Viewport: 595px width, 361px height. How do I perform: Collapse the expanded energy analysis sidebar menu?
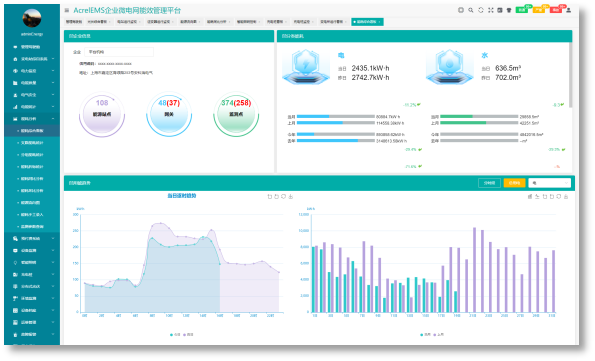32,119
